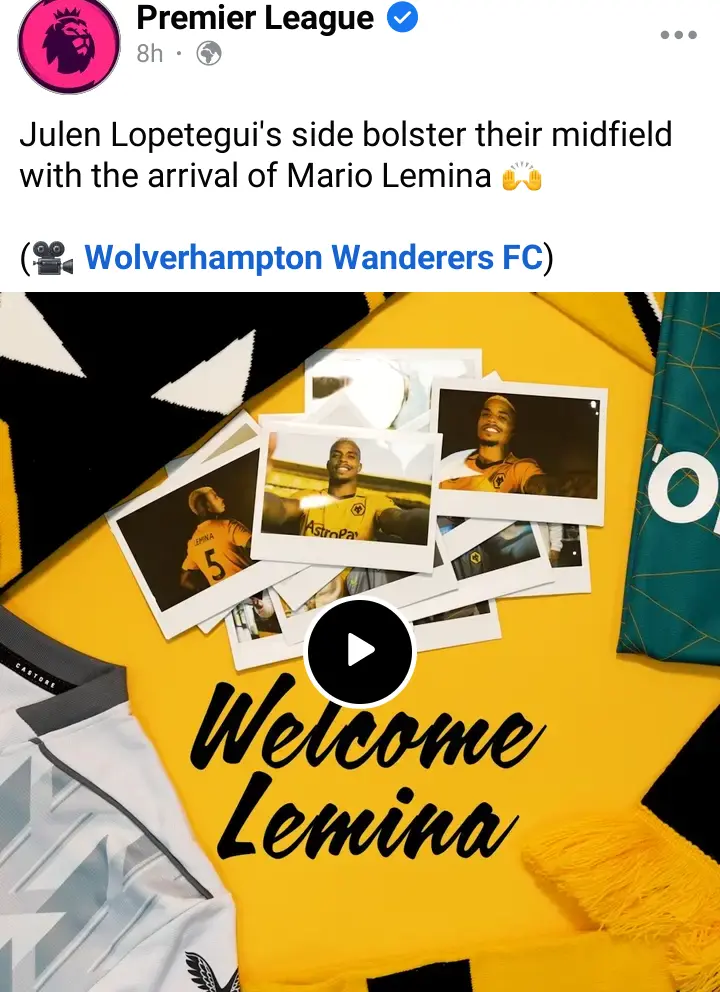Click the 8h post timestamp
This screenshot has height=992, width=720.
point(150,54)
